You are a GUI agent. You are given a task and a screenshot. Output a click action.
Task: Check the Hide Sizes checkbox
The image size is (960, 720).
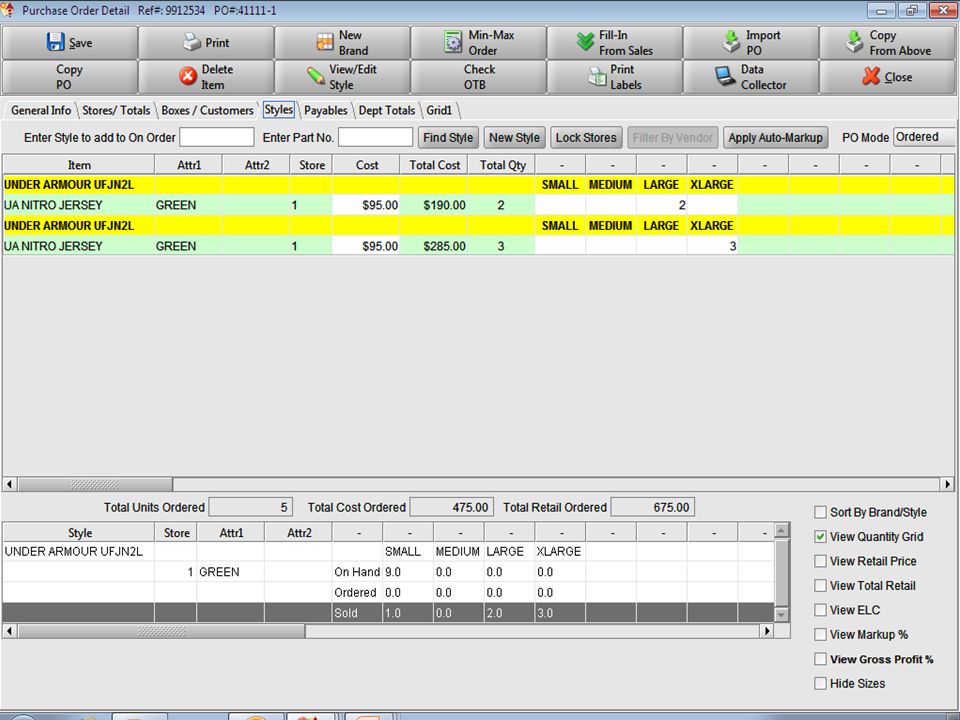pyautogui.click(x=820, y=683)
